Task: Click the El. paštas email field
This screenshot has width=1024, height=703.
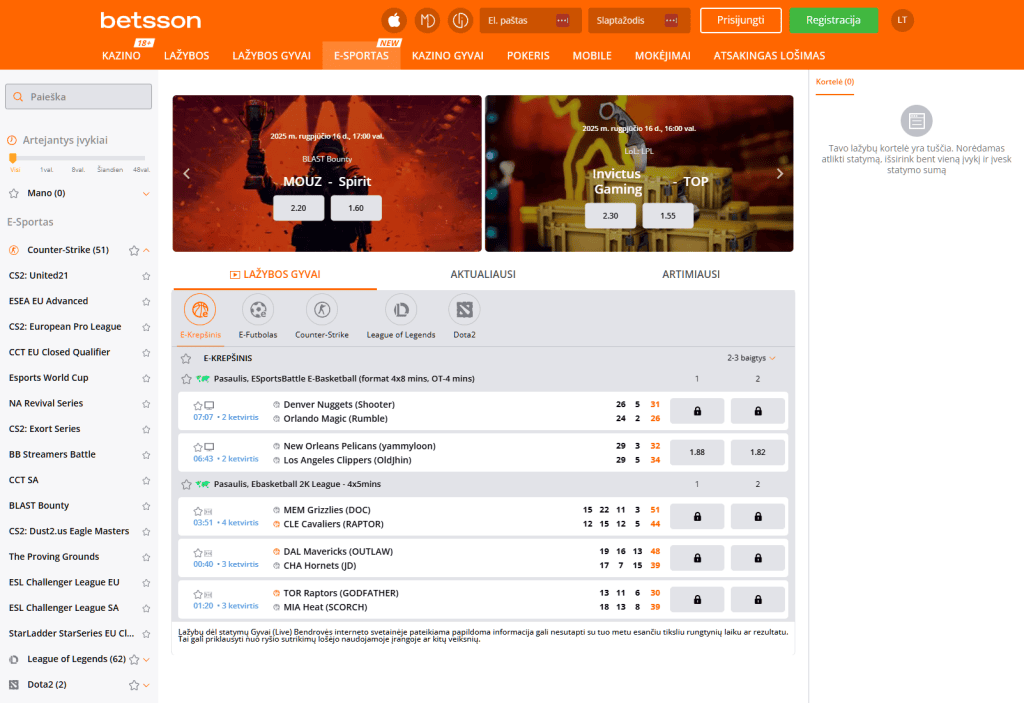Action: [x=530, y=20]
